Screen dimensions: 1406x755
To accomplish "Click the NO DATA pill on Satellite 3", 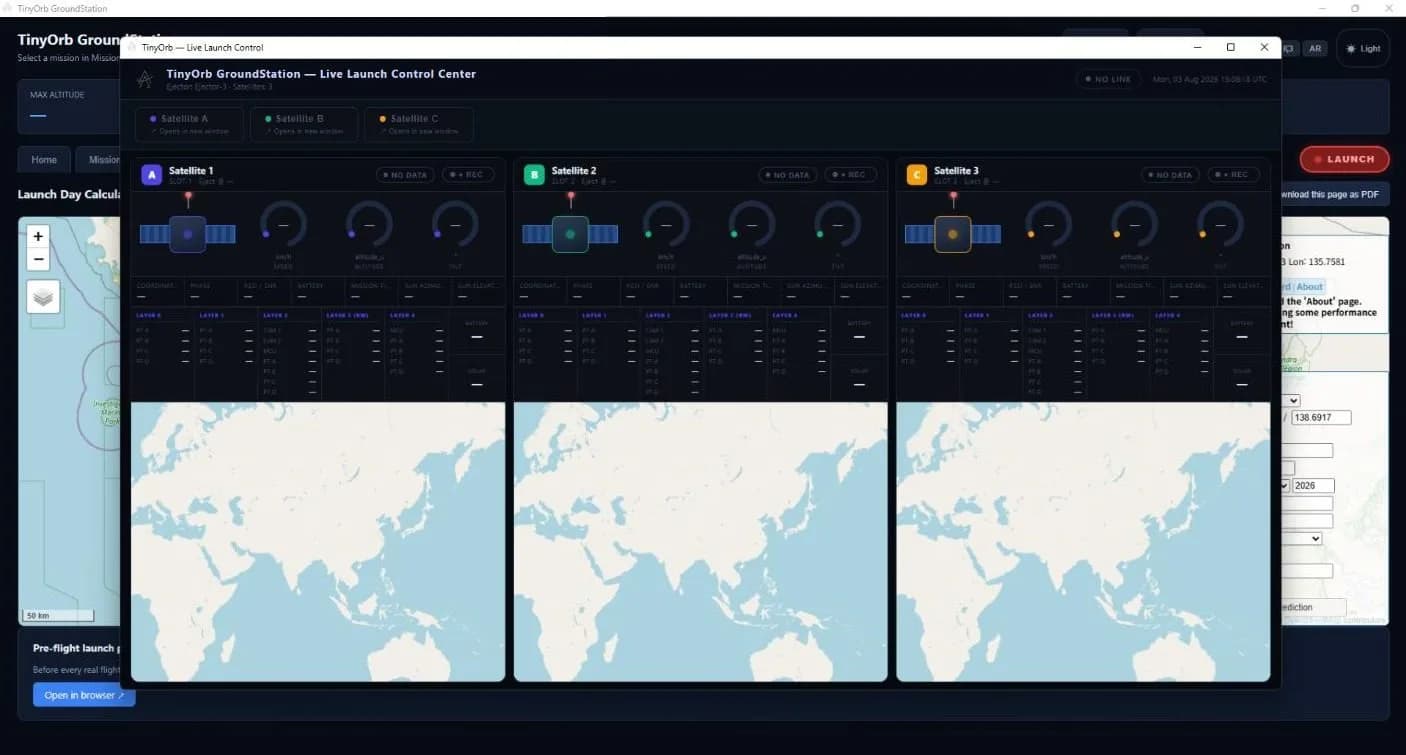I will tap(1170, 175).
